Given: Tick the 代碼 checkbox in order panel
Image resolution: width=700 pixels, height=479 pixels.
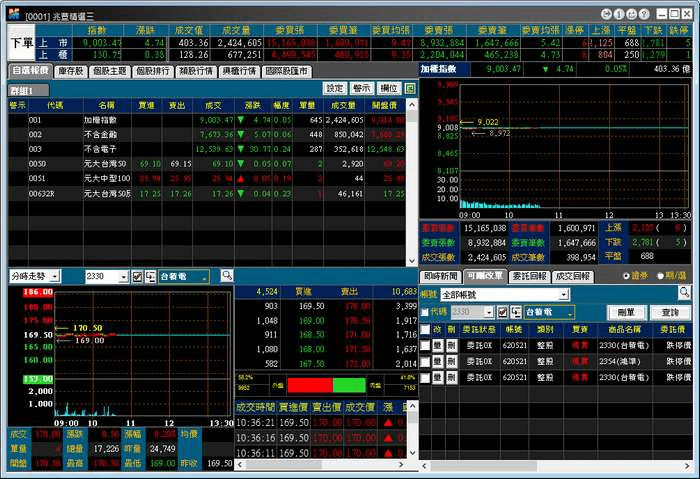Looking at the screenshot, I should pyautogui.click(x=426, y=312).
